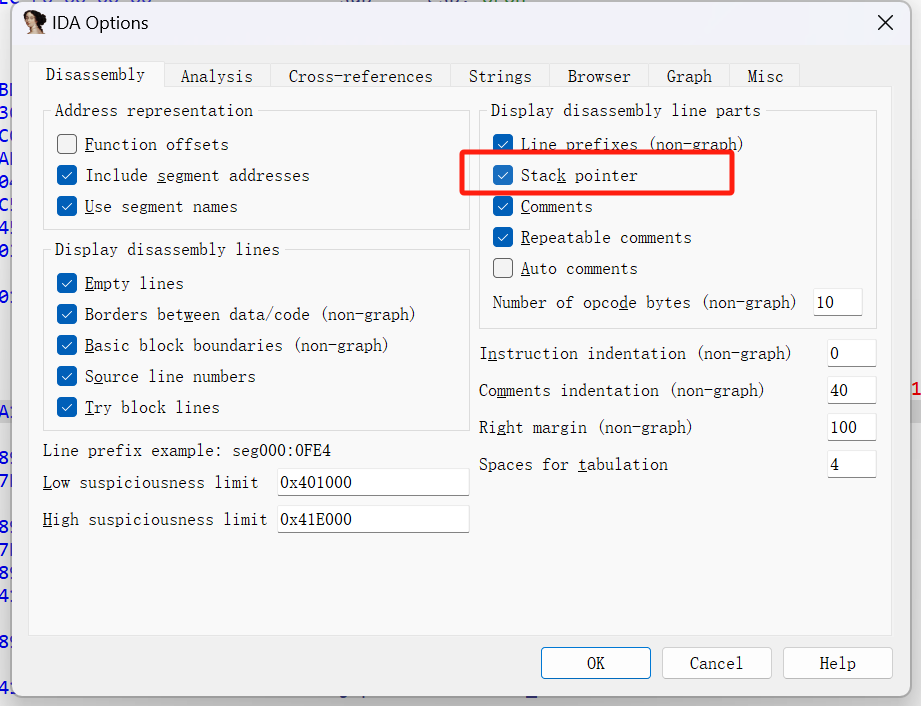Open the Analysis tab
The image size is (921, 706).
pyautogui.click(x=217, y=76)
